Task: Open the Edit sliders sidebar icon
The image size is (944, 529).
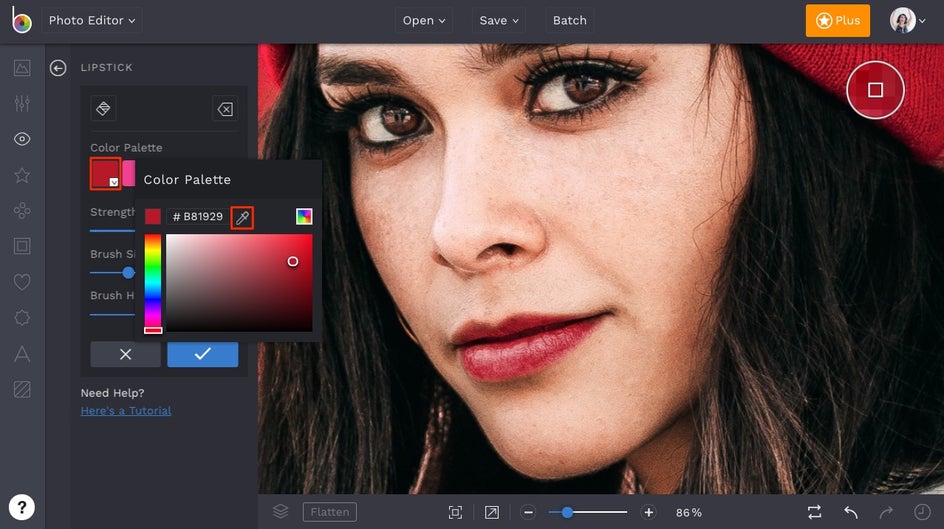Action: (x=22, y=104)
